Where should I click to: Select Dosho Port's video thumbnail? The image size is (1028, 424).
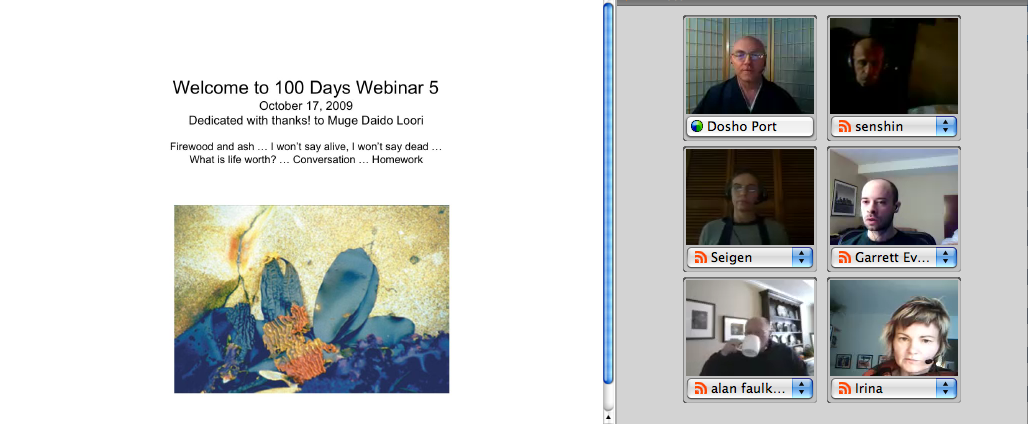(750, 66)
